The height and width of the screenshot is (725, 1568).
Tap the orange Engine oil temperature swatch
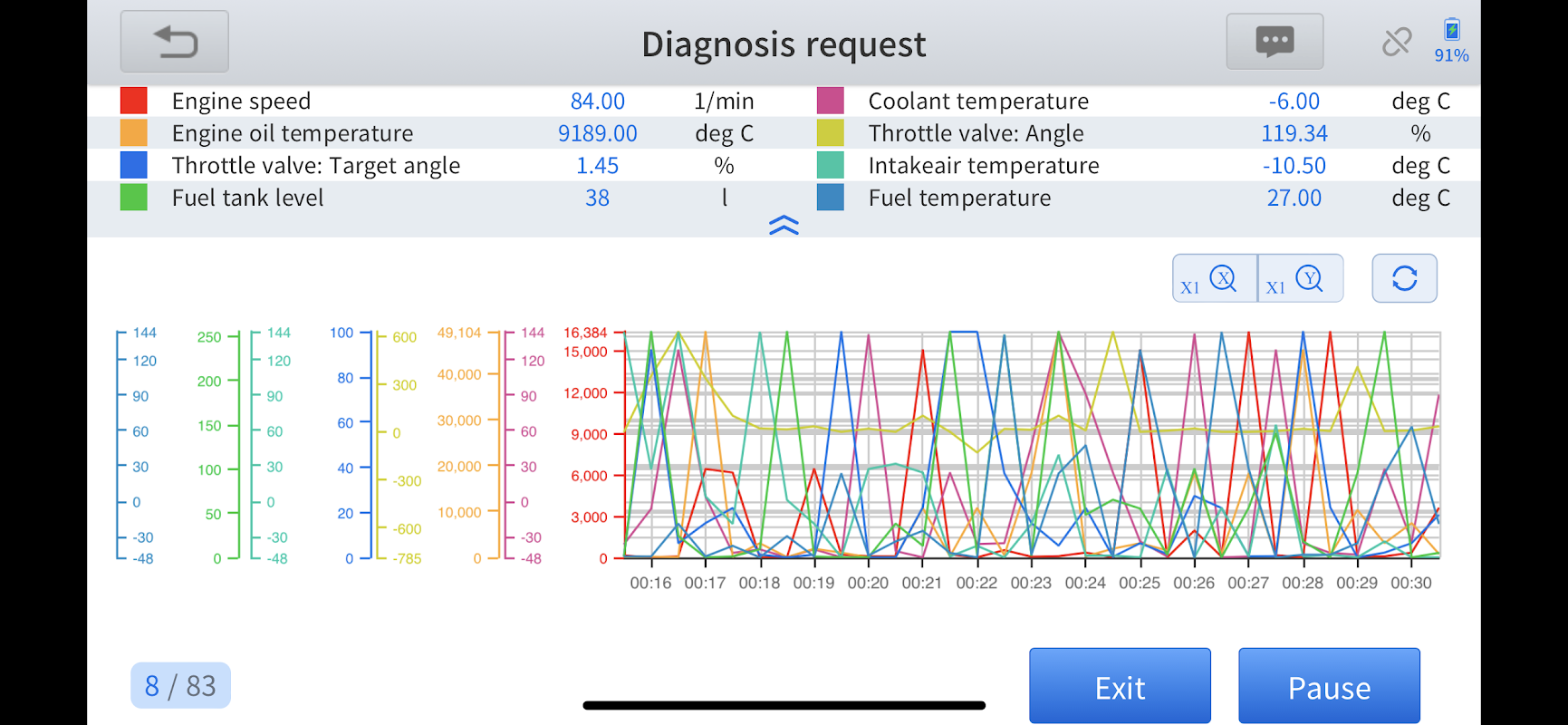[x=134, y=133]
